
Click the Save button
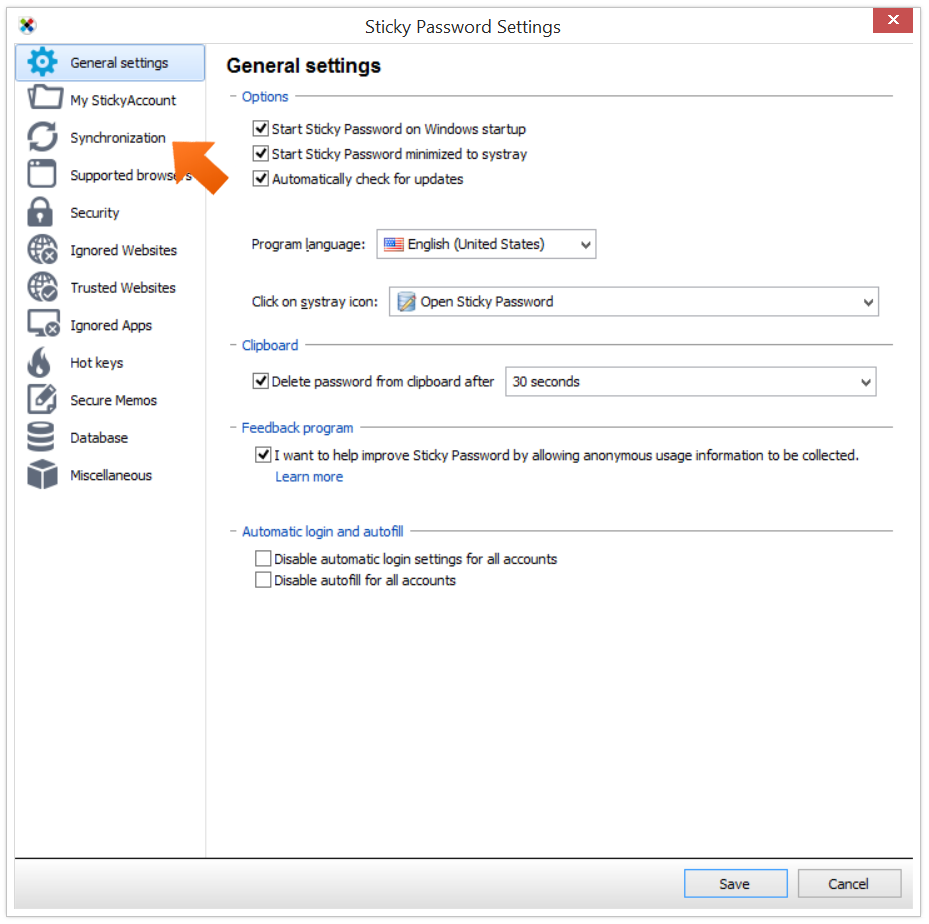point(735,883)
